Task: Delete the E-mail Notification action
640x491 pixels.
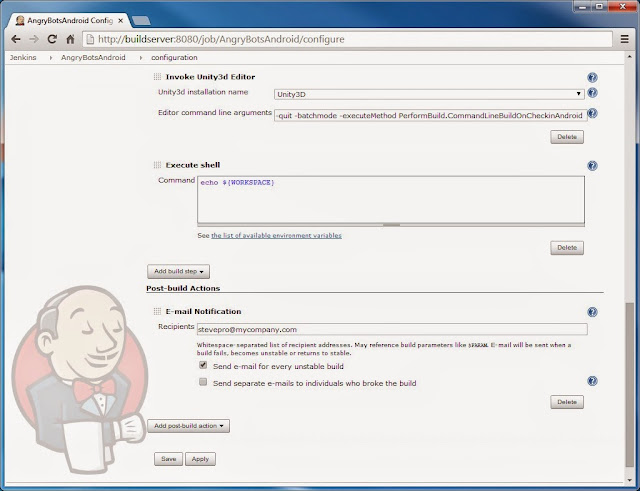Action: pos(567,402)
